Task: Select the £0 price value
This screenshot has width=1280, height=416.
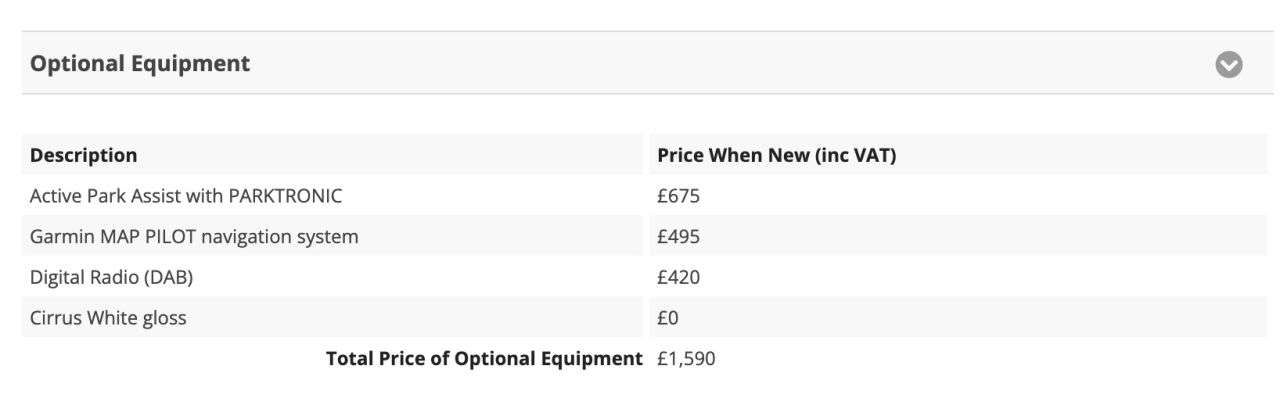Action: (x=669, y=319)
